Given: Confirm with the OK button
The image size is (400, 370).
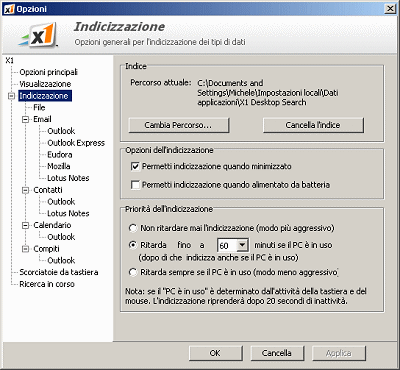Looking at the screenshot, I should click(x=216, y=353).
